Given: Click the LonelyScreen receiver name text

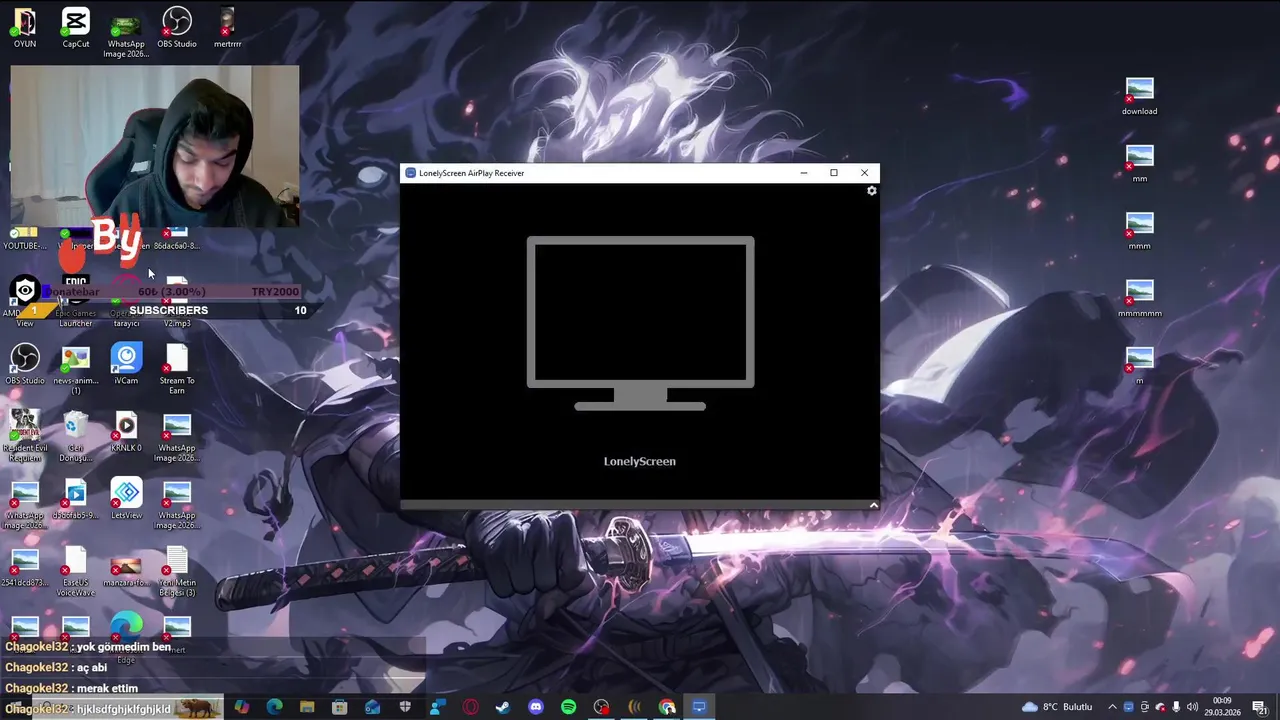Looking at the screenshot, I should [640, 461].
